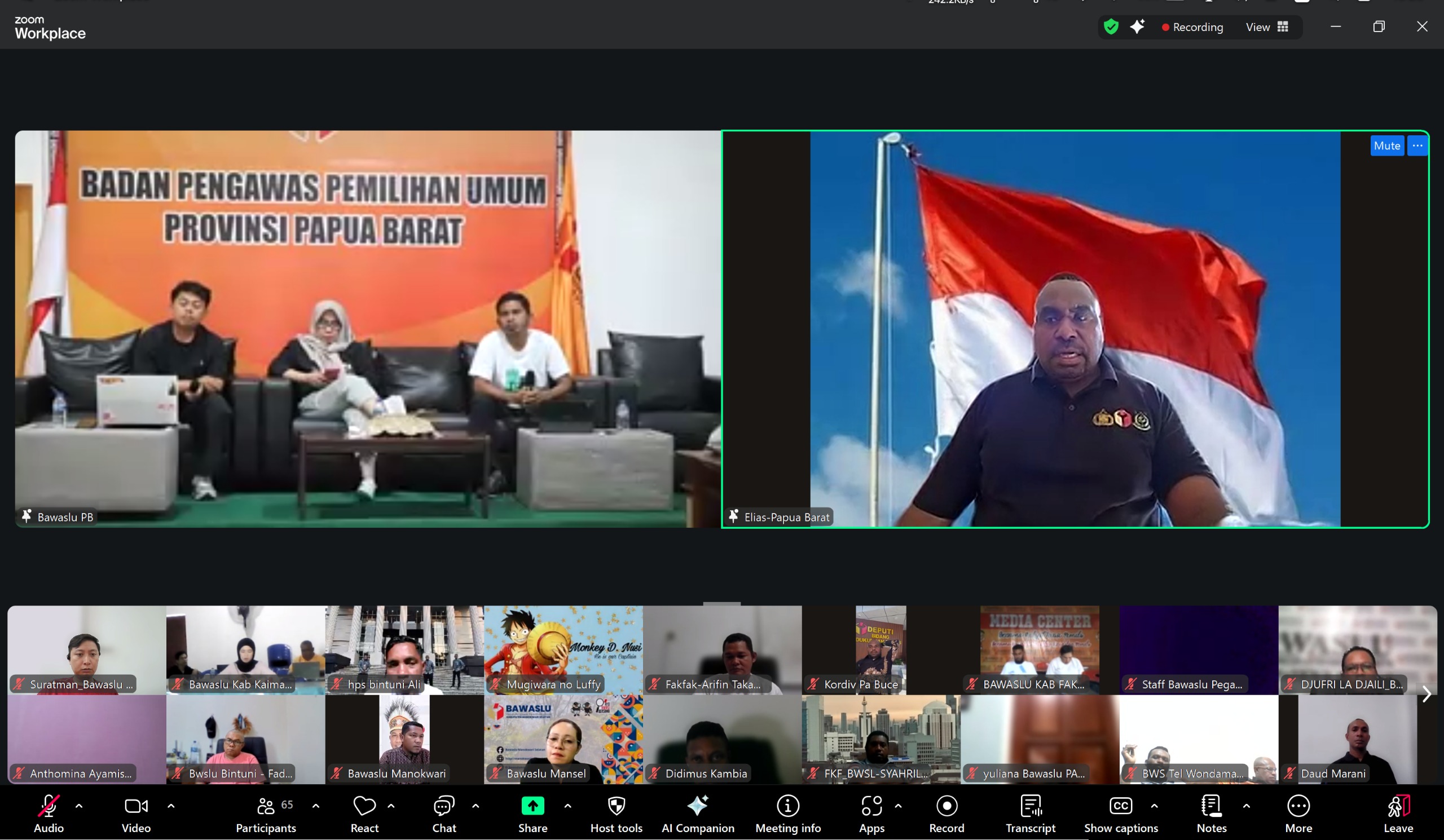Unmute the microphone with Audio button
Screen dimensions: 1444x840
tap(49, 813)
